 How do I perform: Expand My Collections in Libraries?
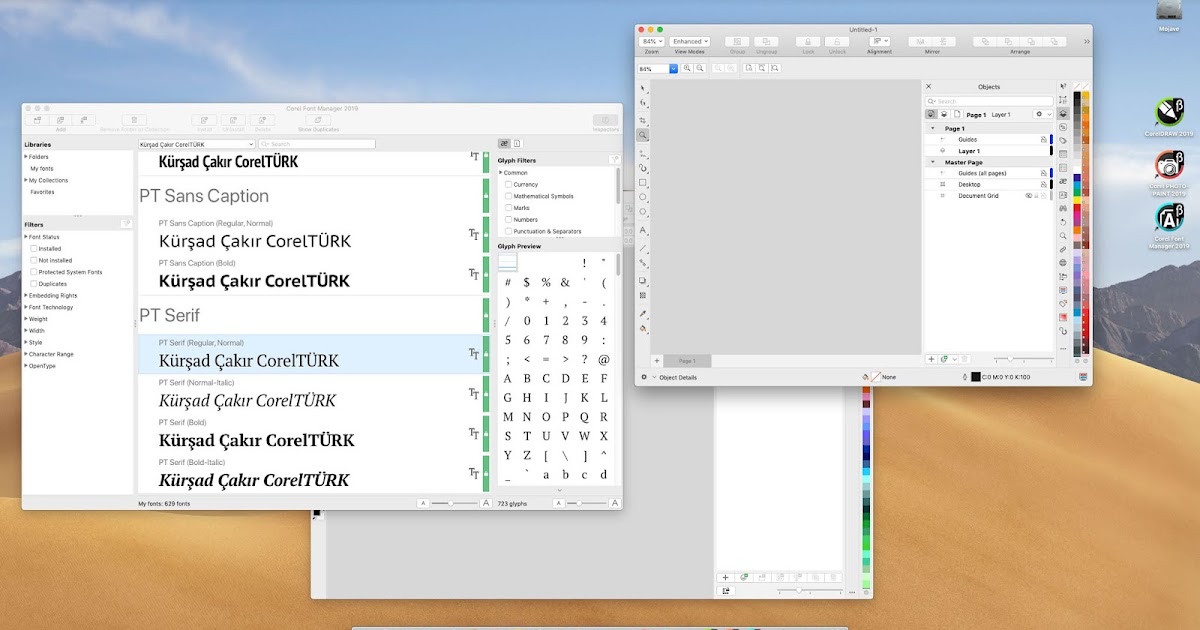[x=26, y=180]
